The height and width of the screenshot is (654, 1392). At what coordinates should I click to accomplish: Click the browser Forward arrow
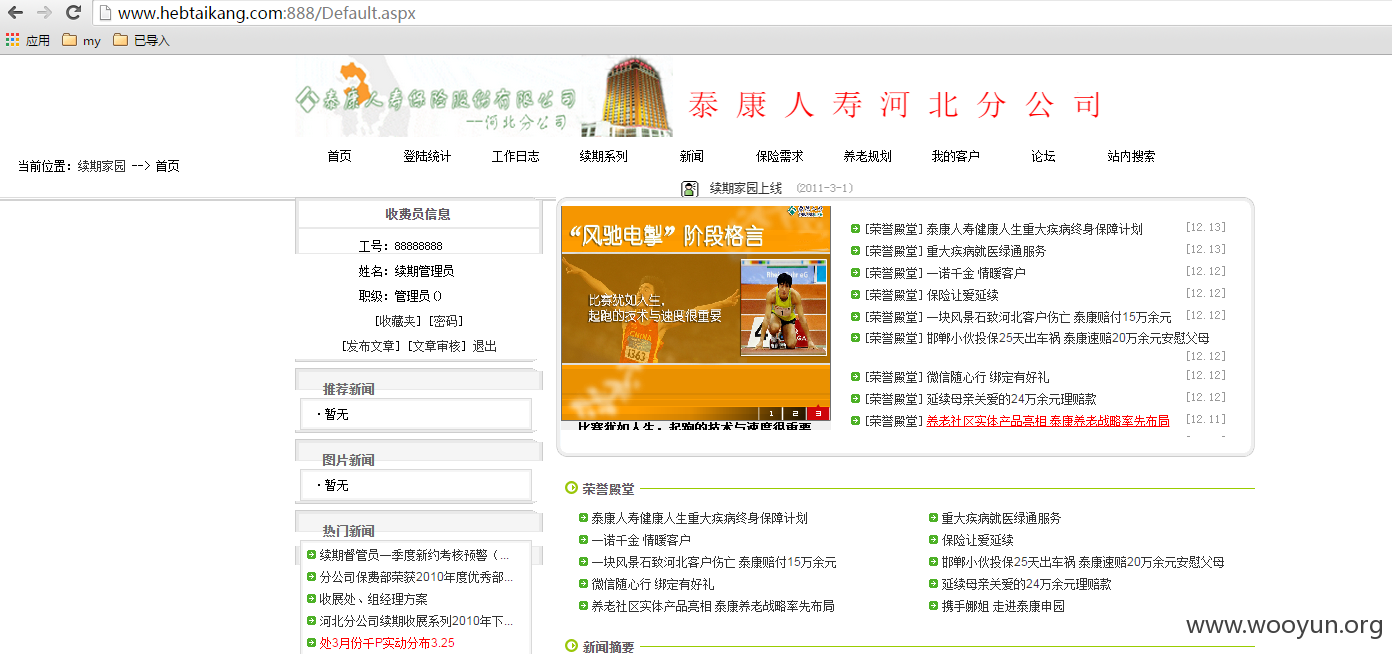point(44,13)
